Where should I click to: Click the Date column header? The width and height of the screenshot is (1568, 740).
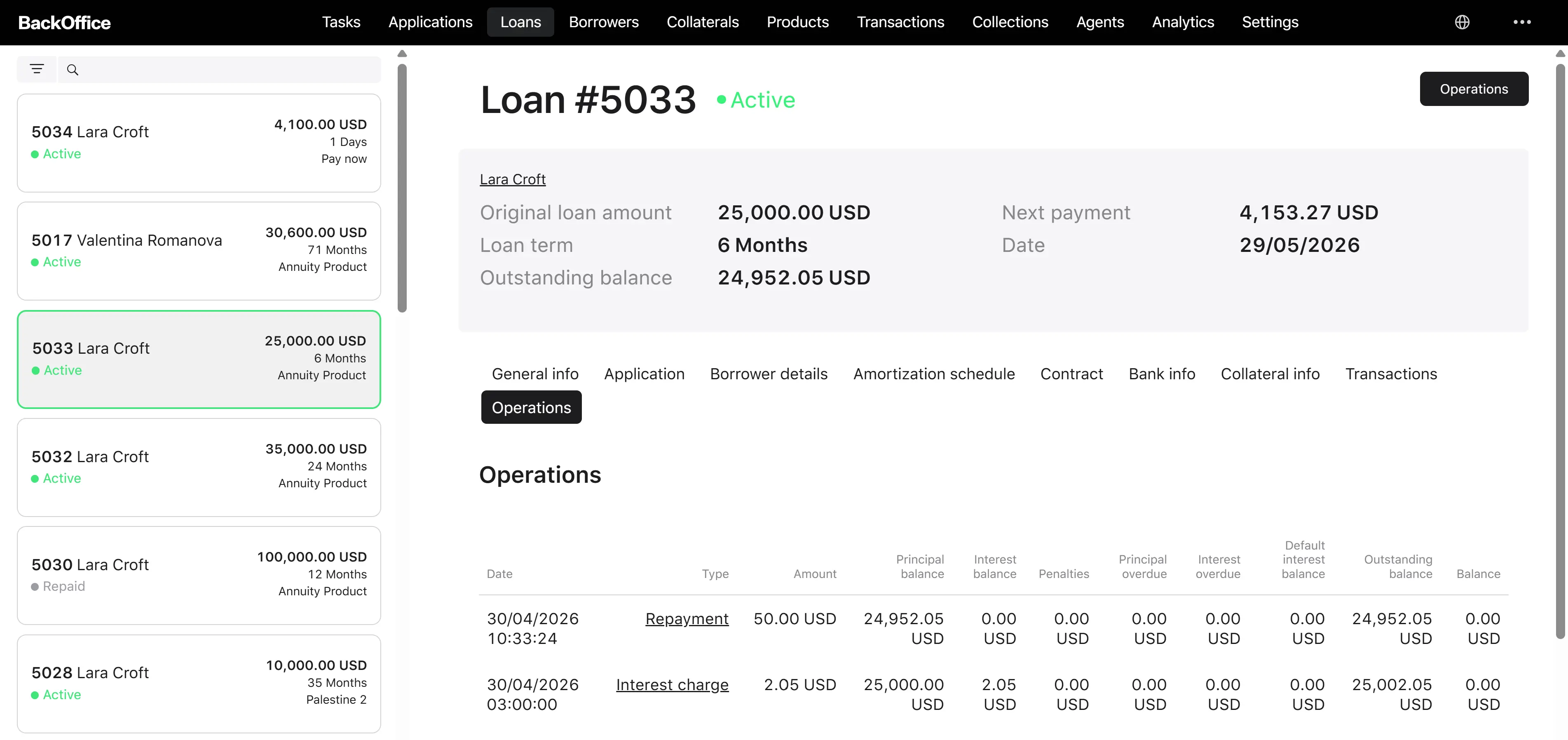499,574
